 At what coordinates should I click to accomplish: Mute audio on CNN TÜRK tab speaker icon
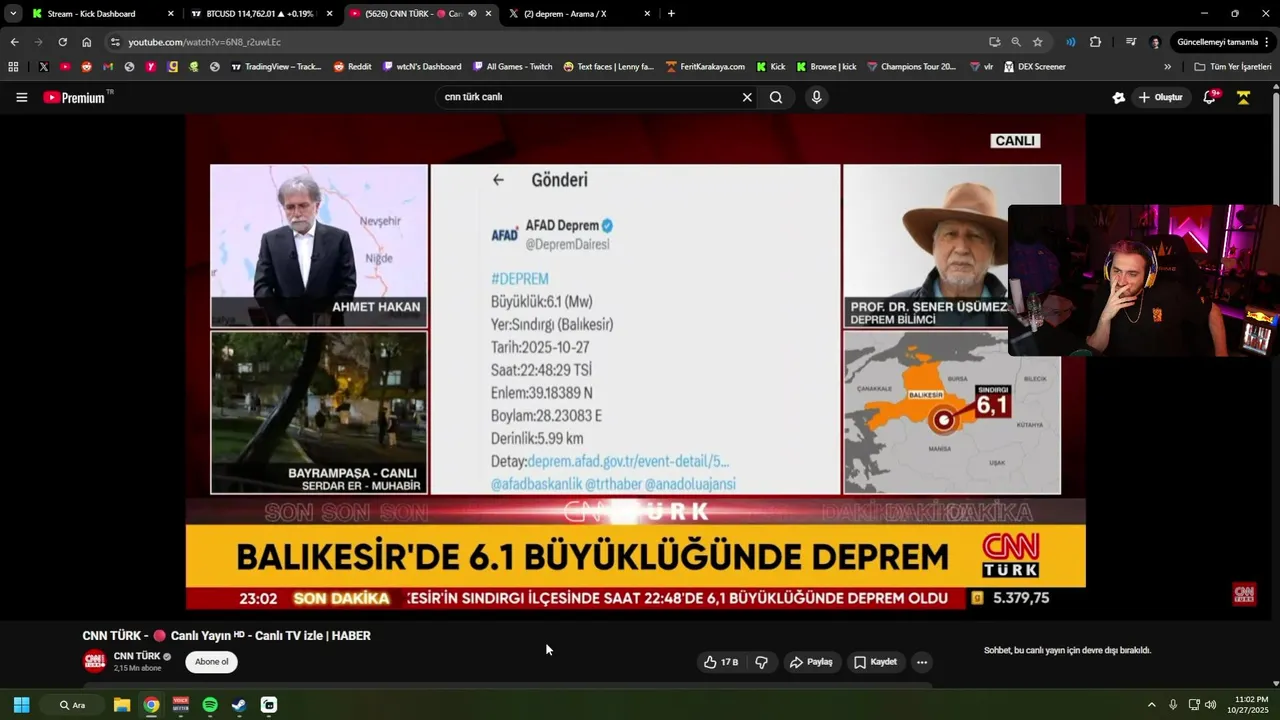tap(472, 14)
